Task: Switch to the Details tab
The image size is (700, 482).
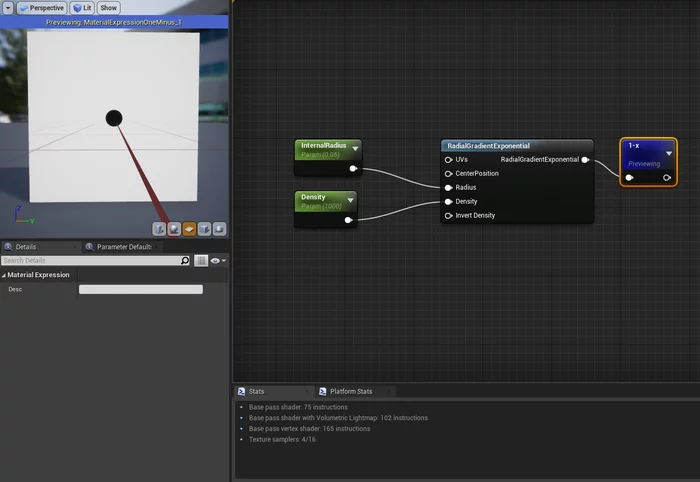Action: pos(26,247)
